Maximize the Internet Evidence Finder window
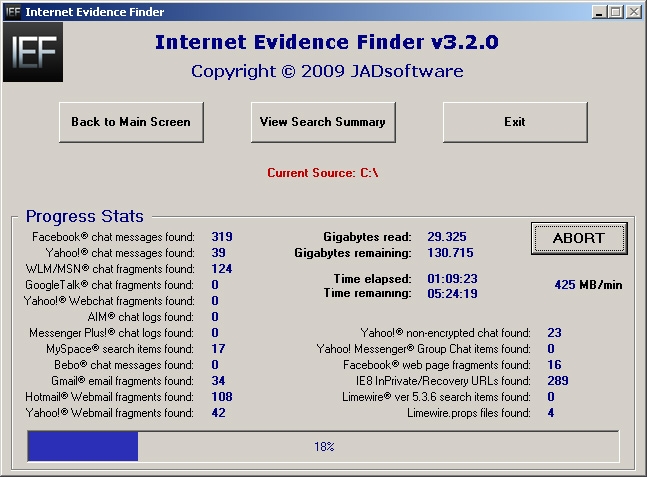 point(616,12)
